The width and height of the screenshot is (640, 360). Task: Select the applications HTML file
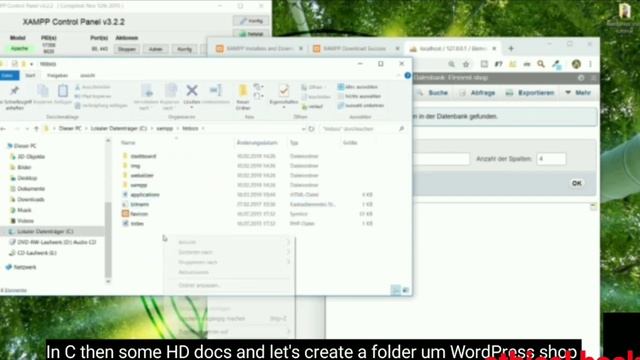point(145,195)
